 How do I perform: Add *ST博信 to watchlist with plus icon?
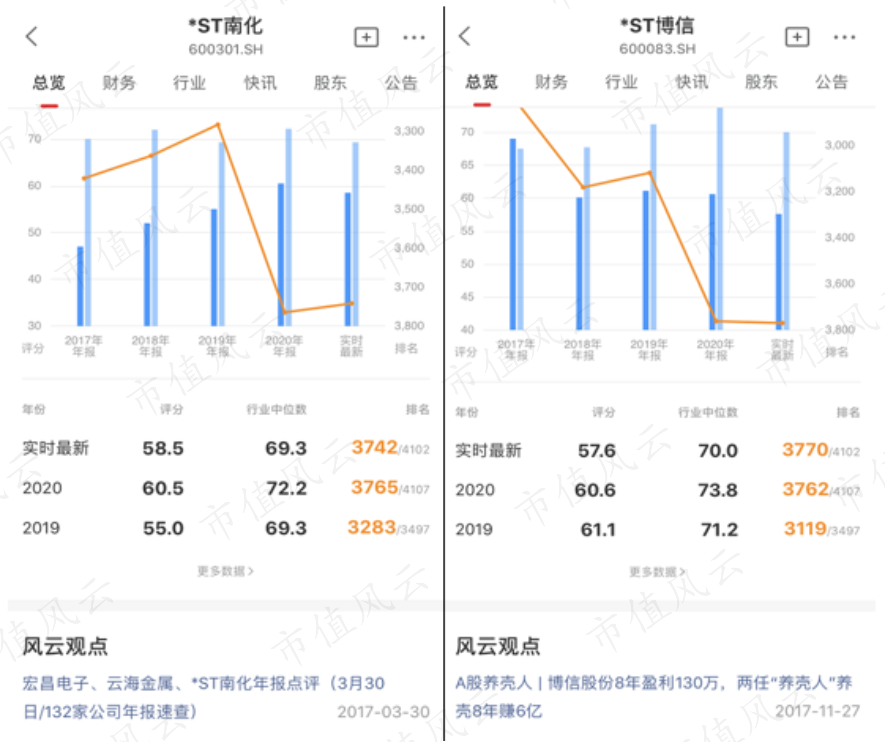[x=797, y=37]
